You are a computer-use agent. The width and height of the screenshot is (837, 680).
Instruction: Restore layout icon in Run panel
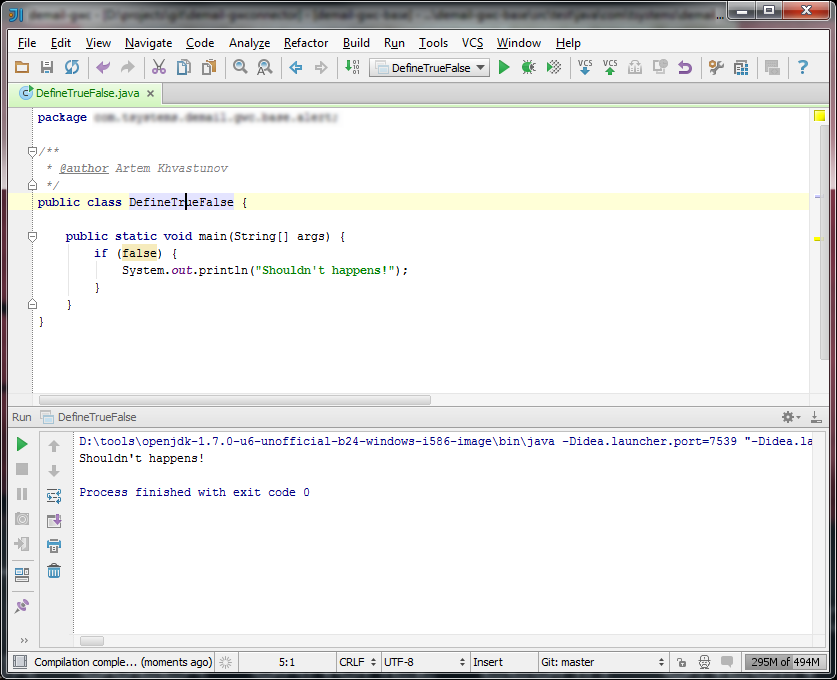click(x=22, y=575)
